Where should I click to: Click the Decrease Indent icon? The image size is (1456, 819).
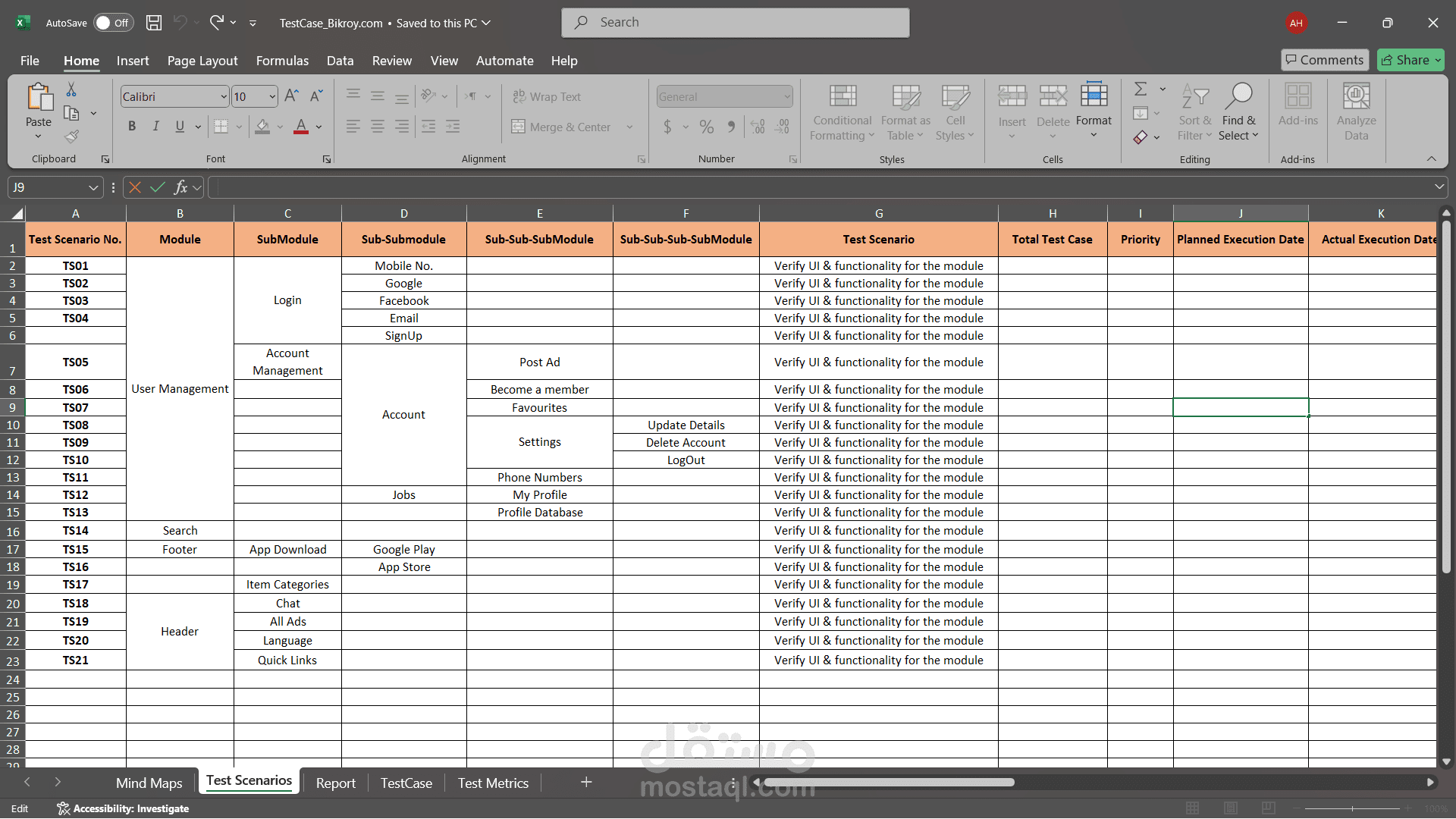428,127
